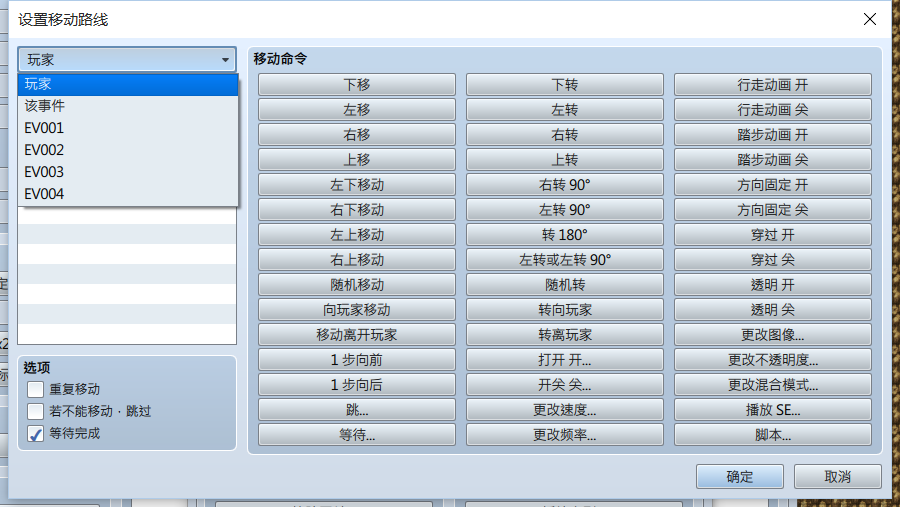Image resolution: width=900 pixels, height=507 pixels.
Task: Click the 踏步动画 开 button
Action: pyautogui.click(x=773, y=134)
